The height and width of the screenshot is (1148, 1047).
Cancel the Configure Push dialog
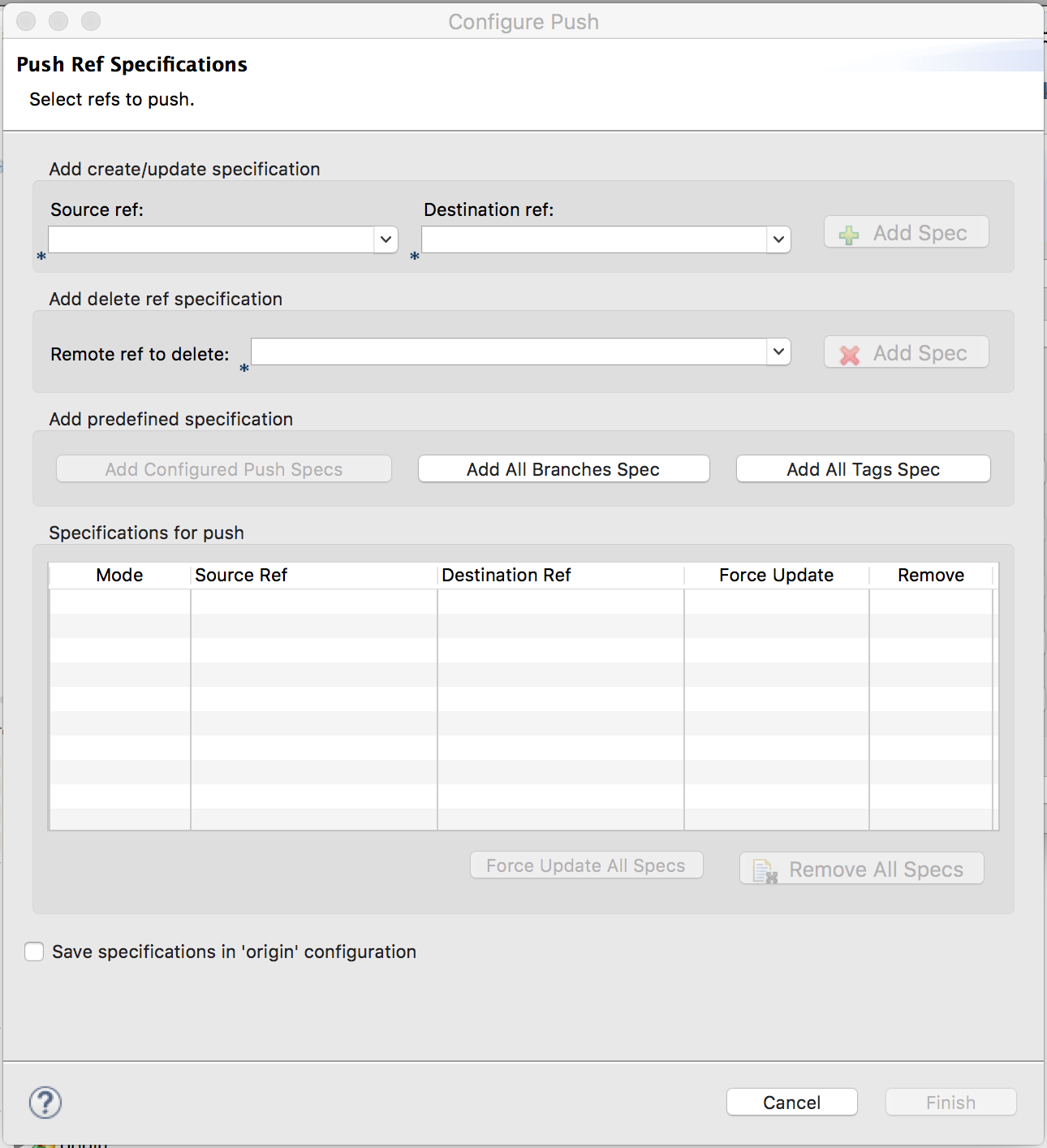click(792, 1103)
